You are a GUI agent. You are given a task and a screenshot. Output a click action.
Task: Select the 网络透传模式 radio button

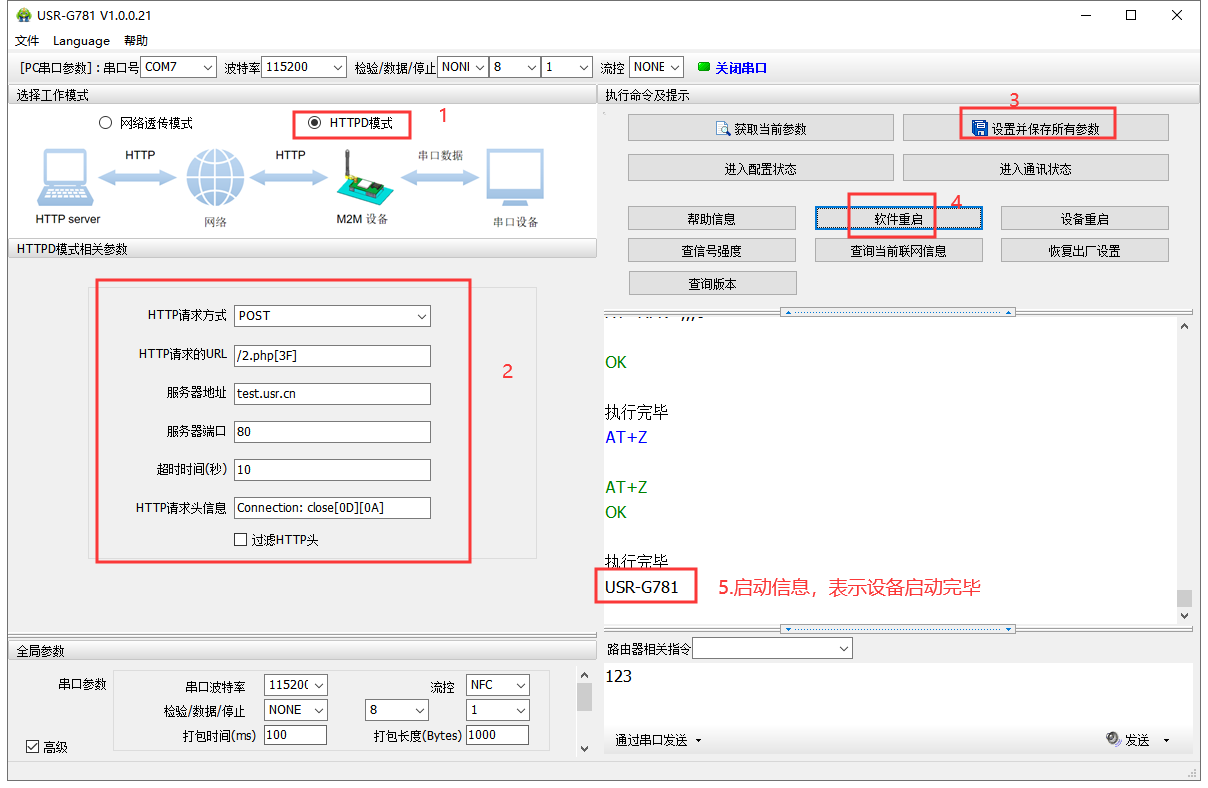105,123
